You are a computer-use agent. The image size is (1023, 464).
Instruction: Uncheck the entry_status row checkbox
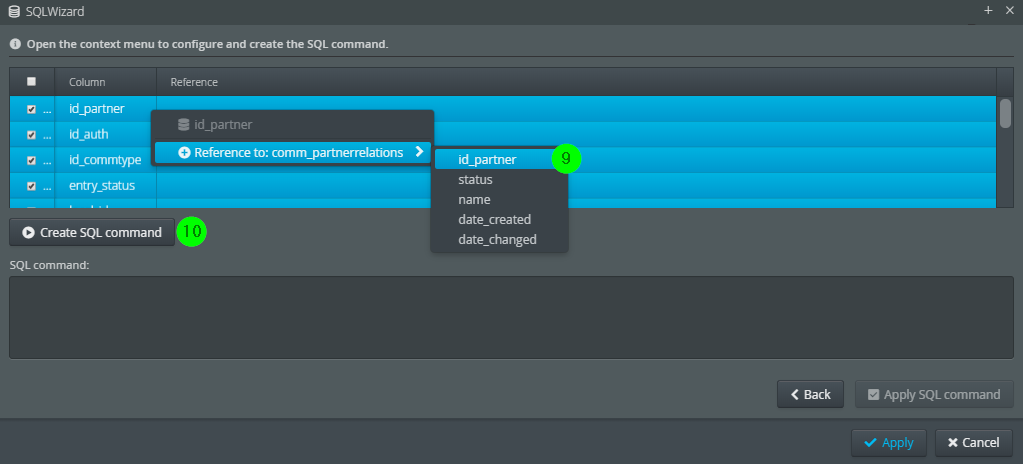[31, 186]
